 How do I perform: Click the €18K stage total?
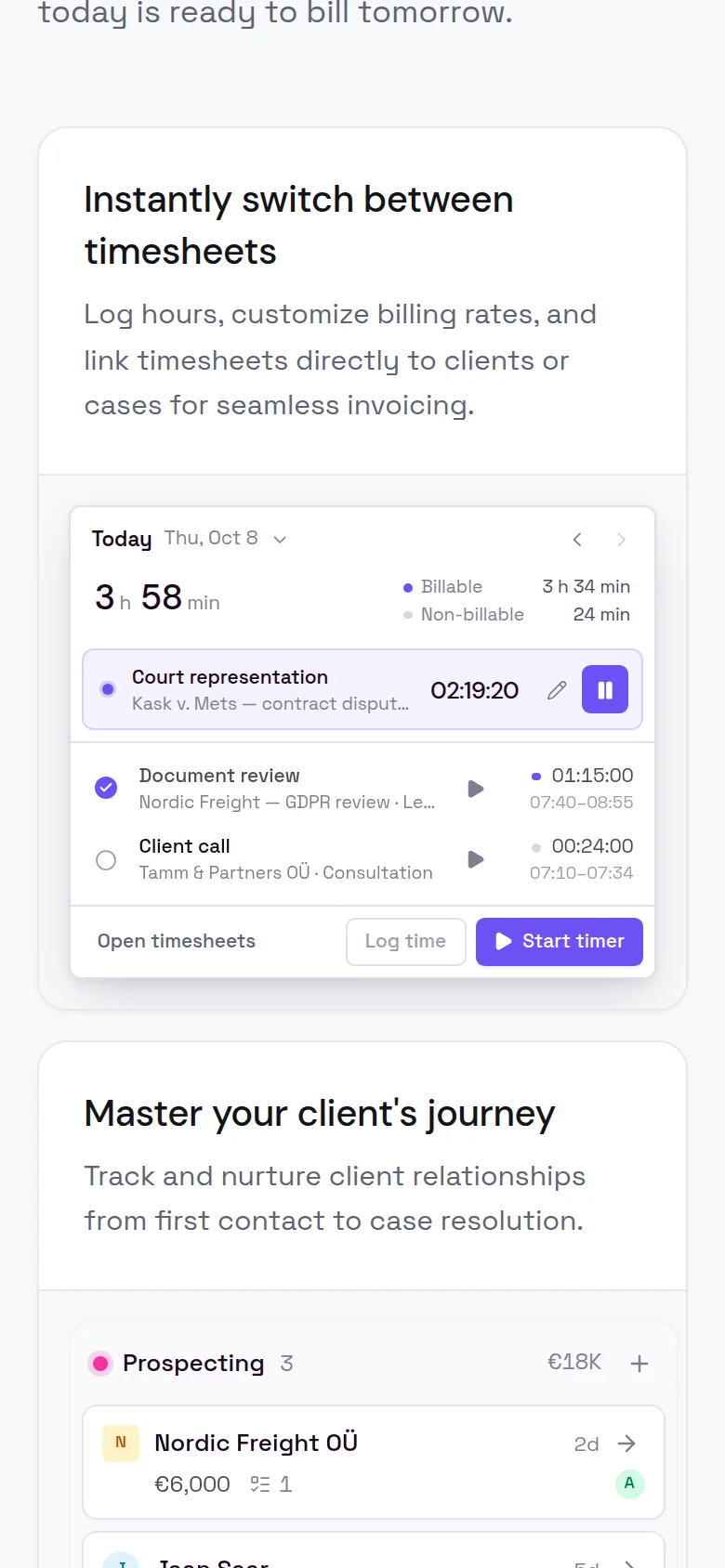click(574, 1362)
